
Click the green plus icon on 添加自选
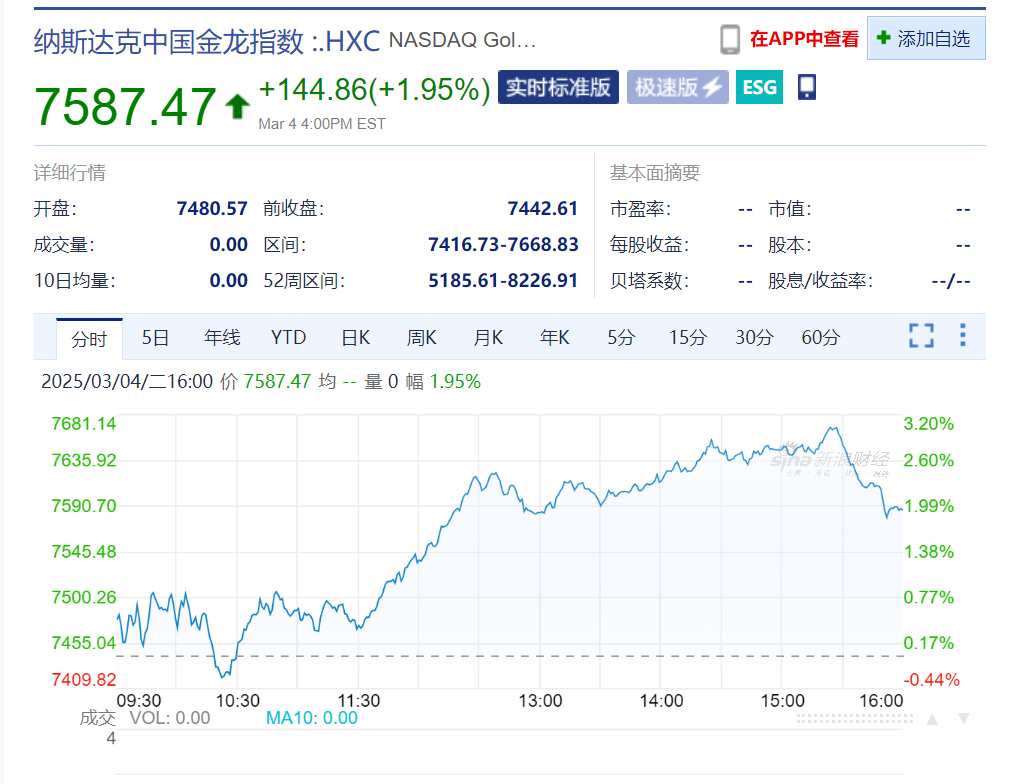(883, 38)
